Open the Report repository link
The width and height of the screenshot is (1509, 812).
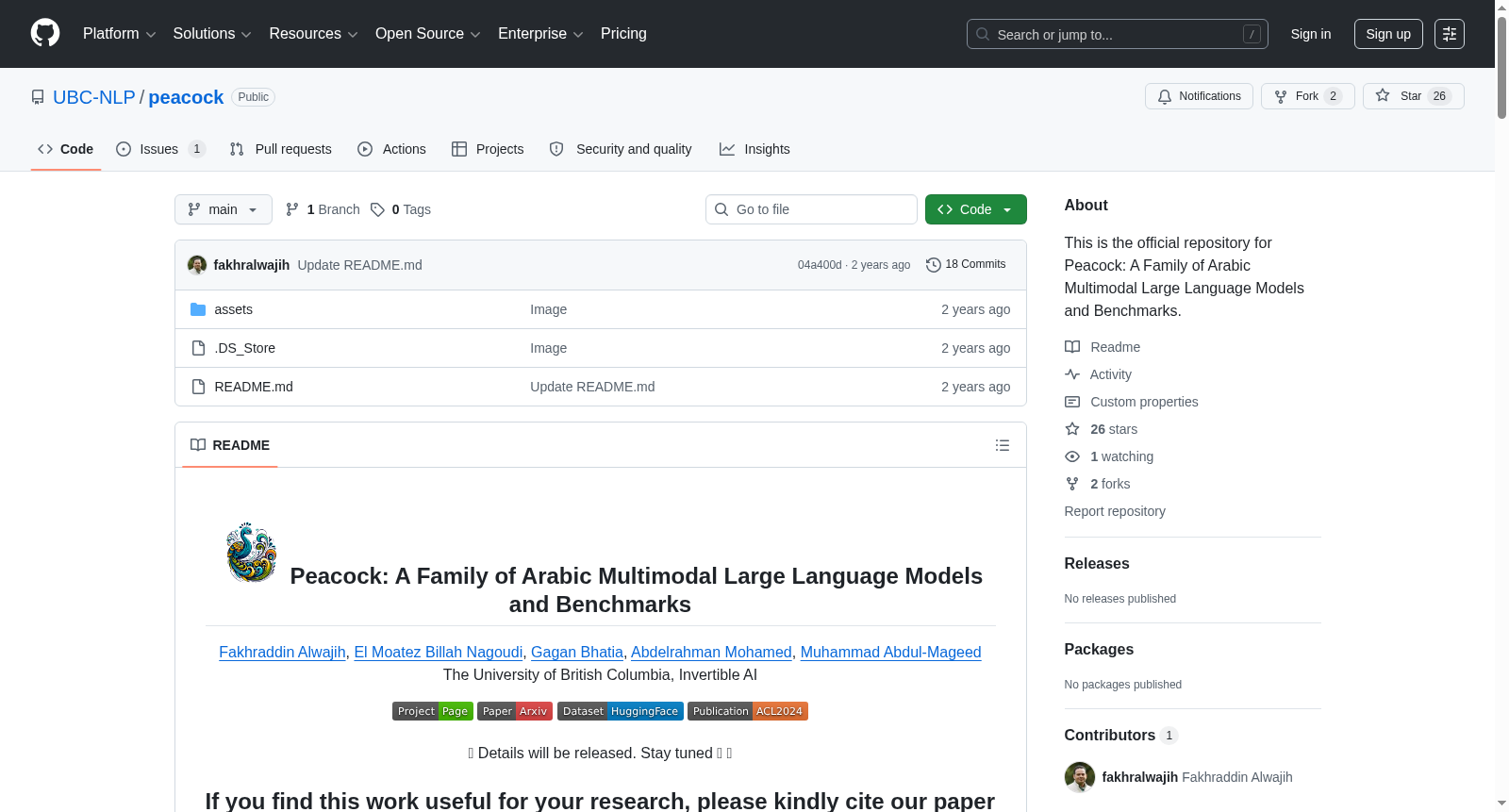coord(1115,511)
